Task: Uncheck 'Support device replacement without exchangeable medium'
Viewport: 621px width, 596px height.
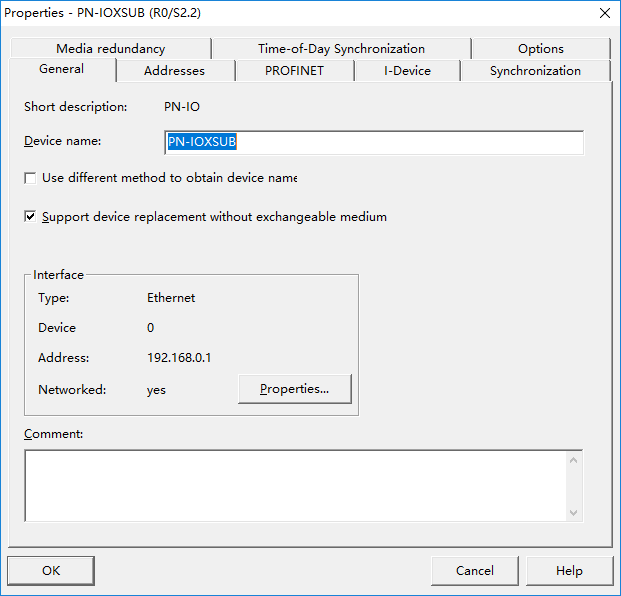Action: [30, 217]
